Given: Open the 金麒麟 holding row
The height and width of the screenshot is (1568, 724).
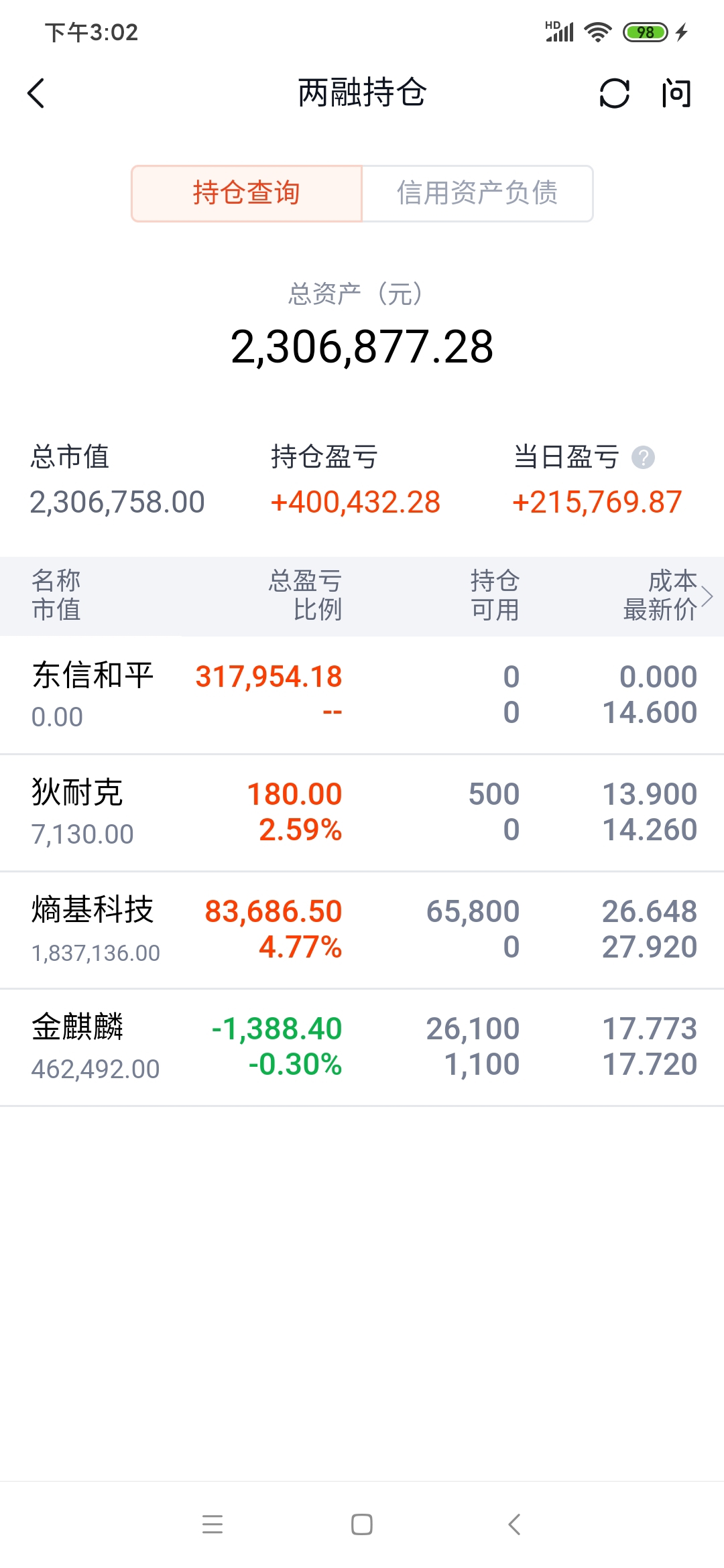Looking at the screenshot, I should [x=362, y=1047].
